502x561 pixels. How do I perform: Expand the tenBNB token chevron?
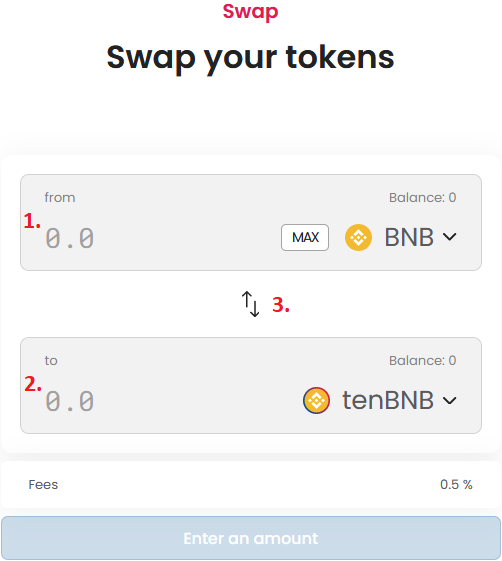click(x=449, y=400)
